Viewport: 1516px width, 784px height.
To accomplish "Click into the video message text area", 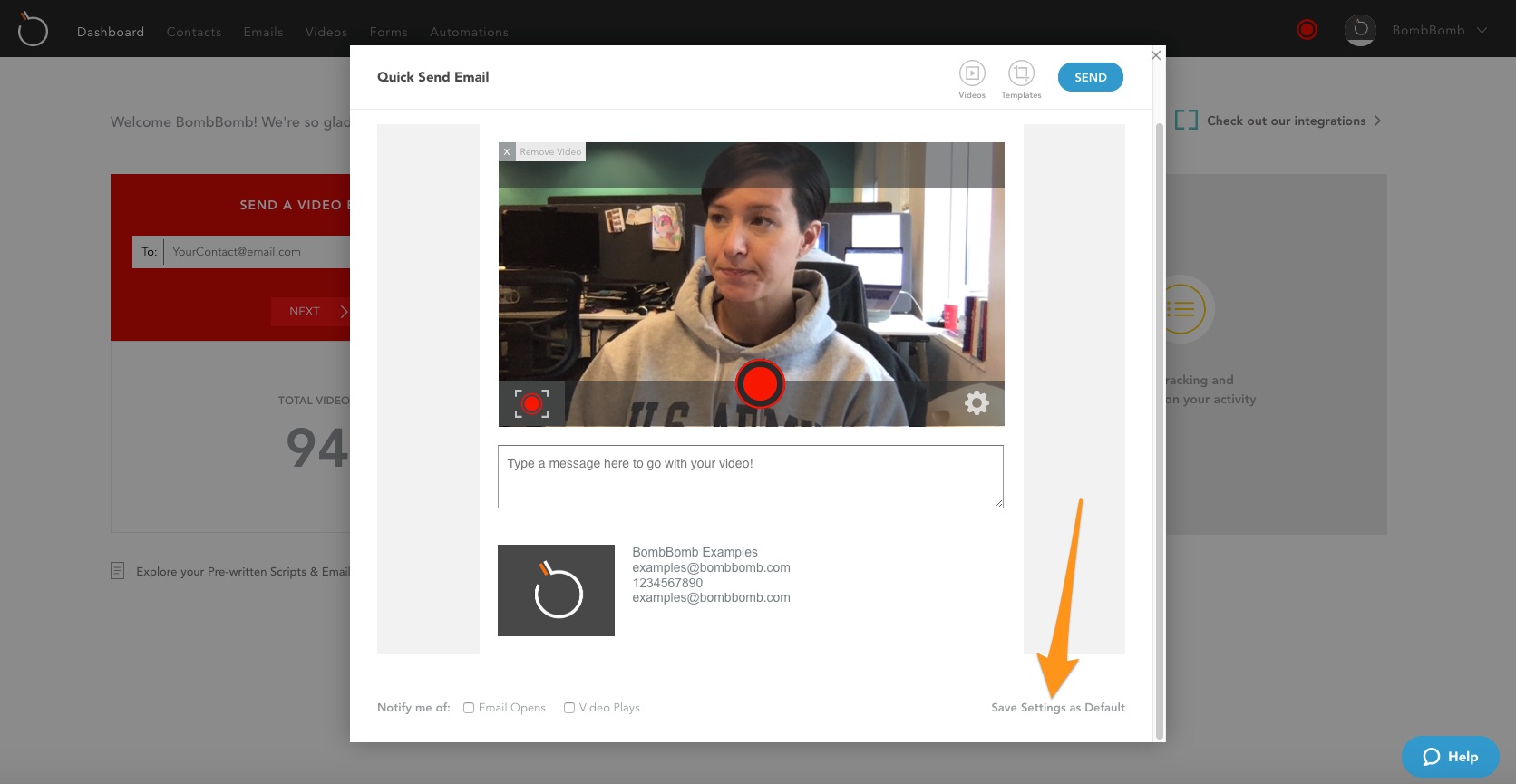I will point(751,477).
